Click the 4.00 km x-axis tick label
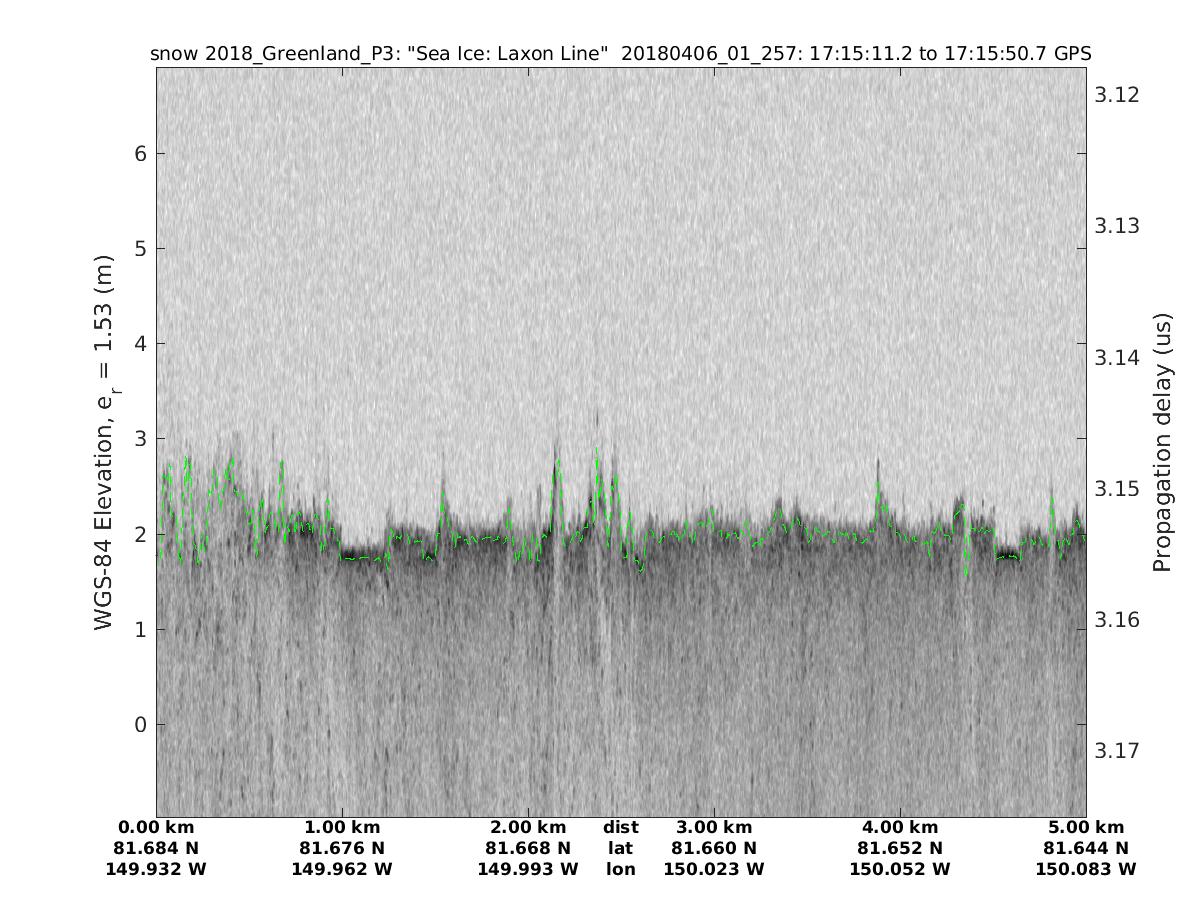Viewport: 1200px width, 900px height. [900, 828]
